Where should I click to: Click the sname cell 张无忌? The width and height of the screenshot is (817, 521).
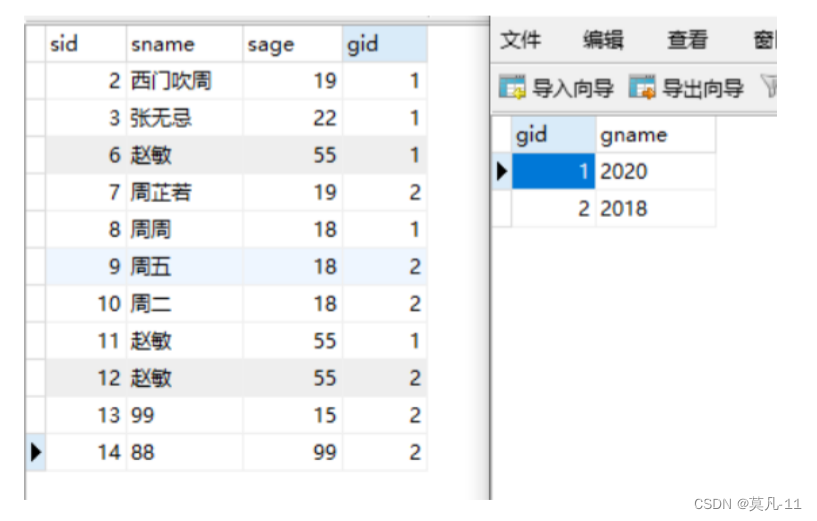pyautogui.click(x=184, y=118)
